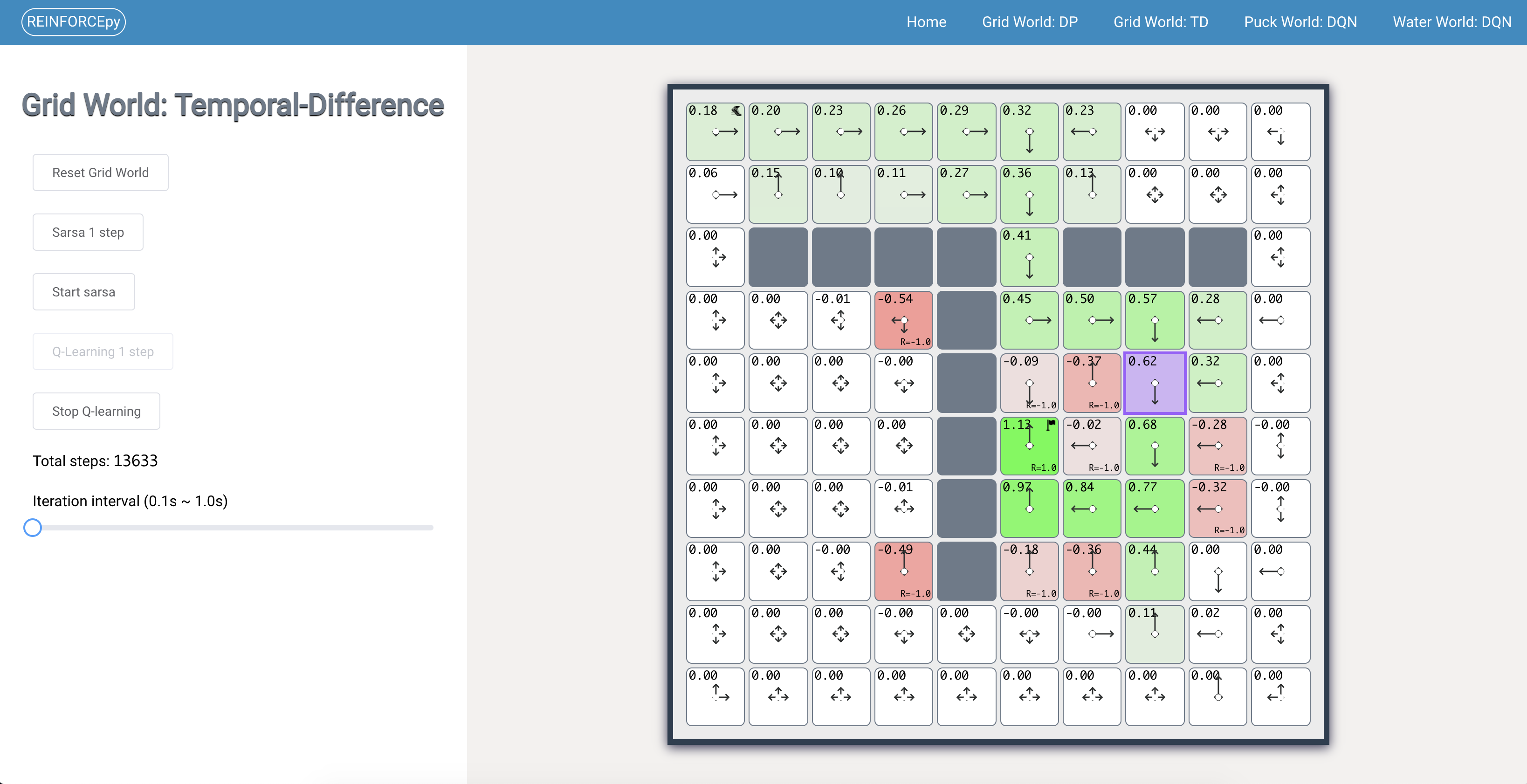Go to Puck World: DQN page

point(1300,22)
